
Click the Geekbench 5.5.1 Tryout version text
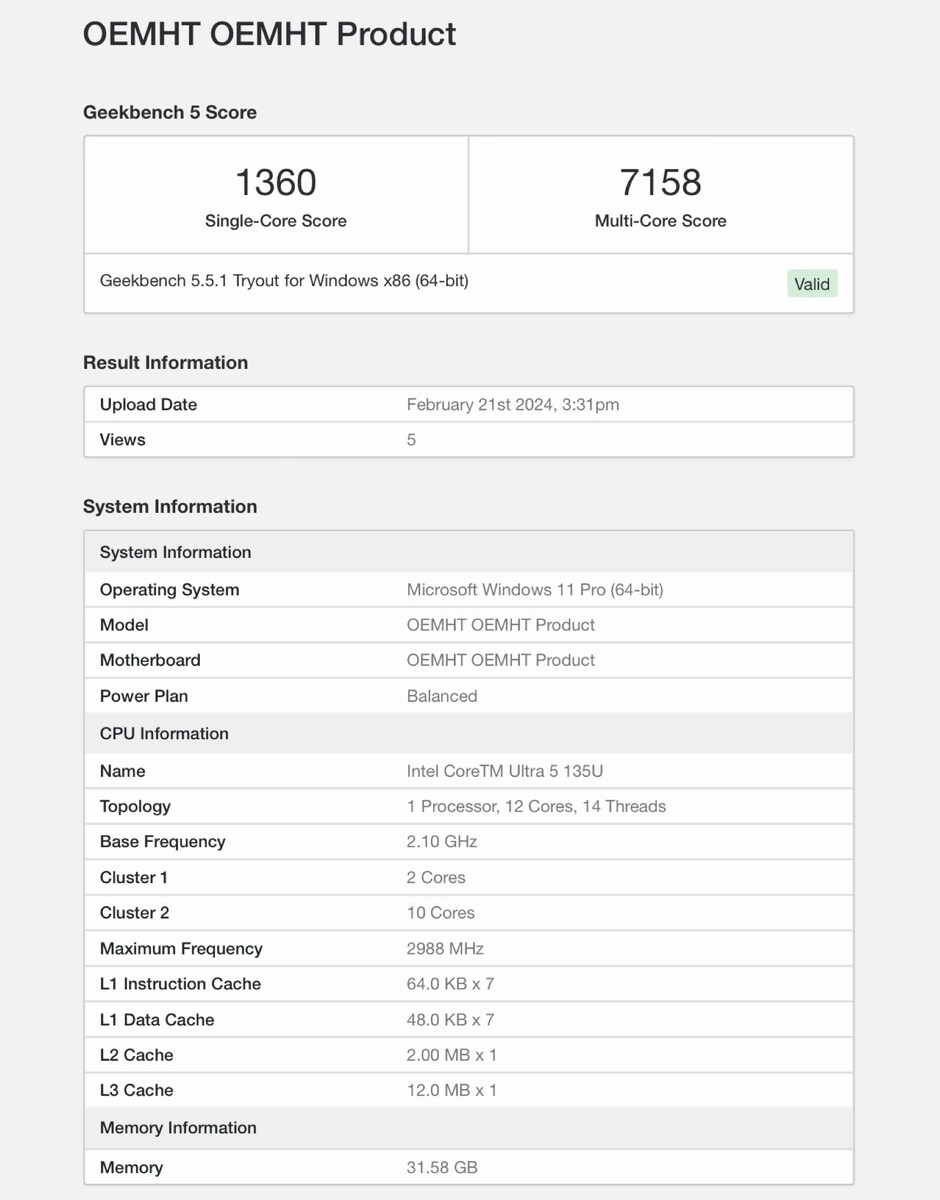284,281
